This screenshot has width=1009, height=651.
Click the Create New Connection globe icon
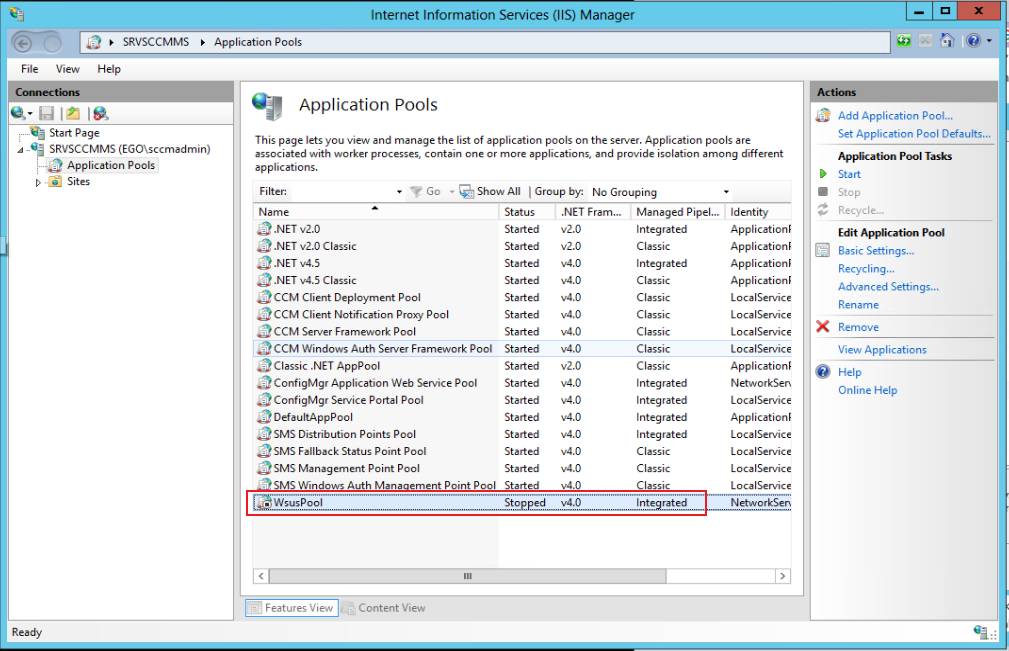[18, 113]
